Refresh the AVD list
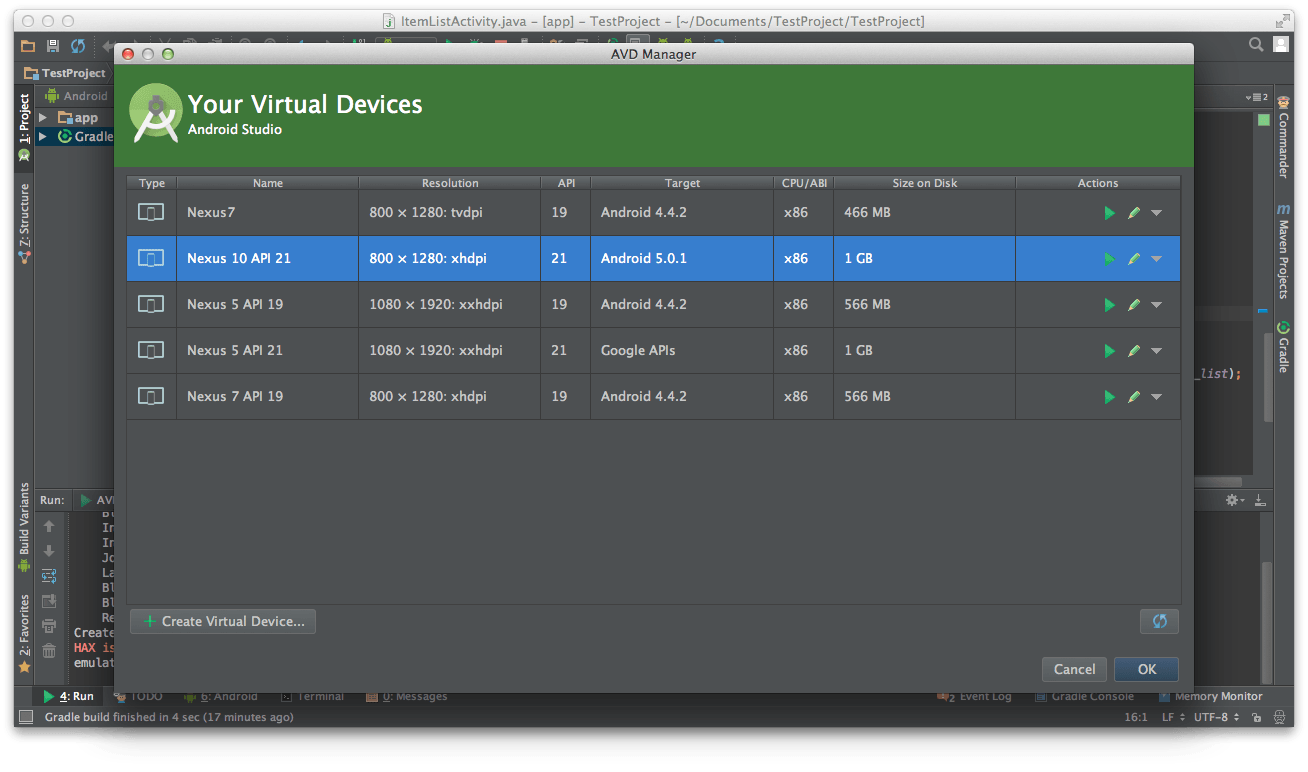 tap(1159, 621)
